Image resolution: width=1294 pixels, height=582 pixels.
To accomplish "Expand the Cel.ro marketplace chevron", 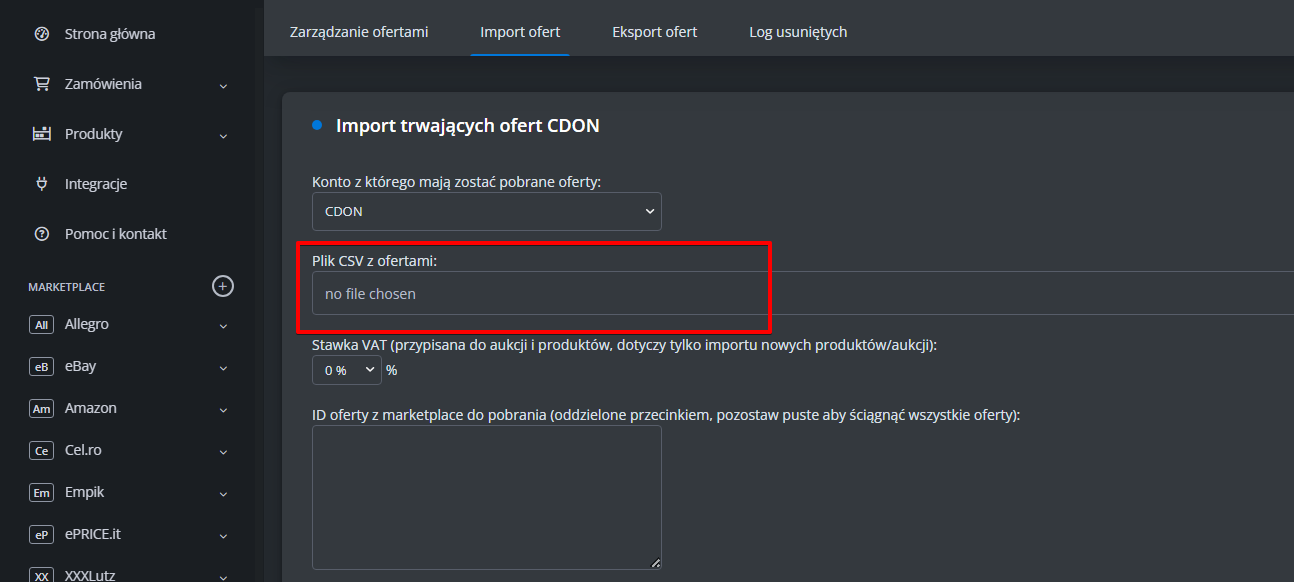I will (x=223, y=451).
